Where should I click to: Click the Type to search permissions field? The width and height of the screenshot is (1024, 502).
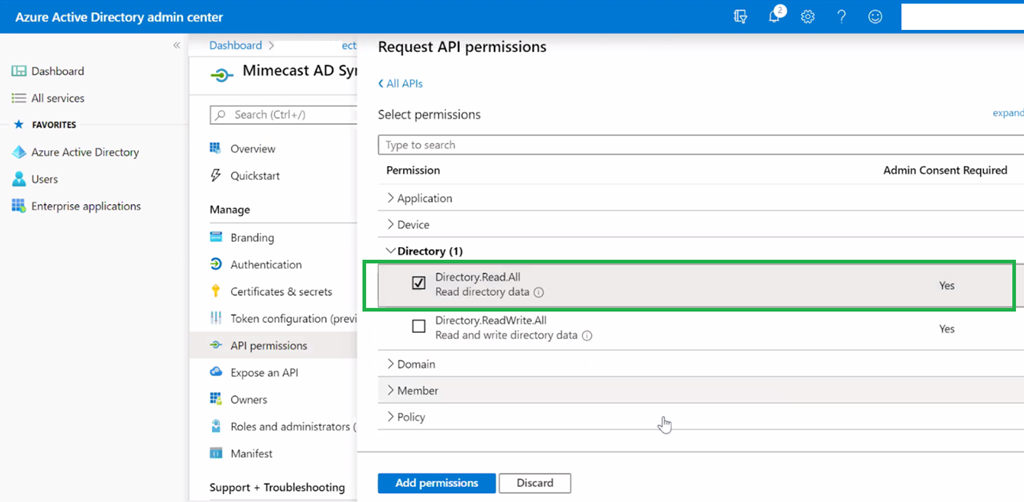point(701,145)
